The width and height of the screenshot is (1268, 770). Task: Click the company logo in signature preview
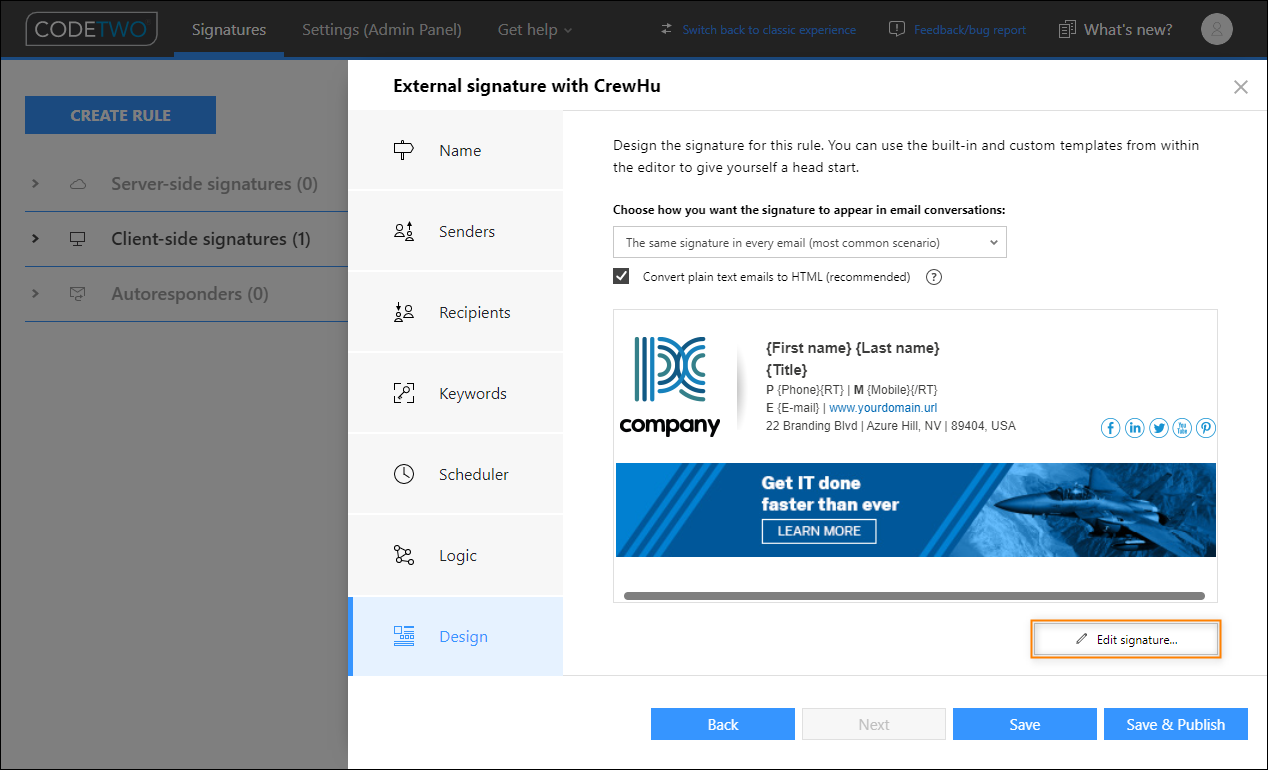click(670, 386)
